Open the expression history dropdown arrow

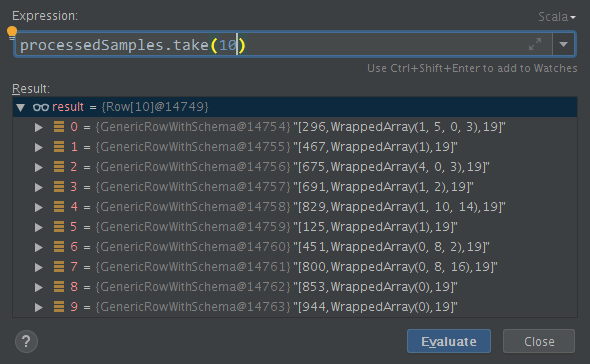[563, 44]
